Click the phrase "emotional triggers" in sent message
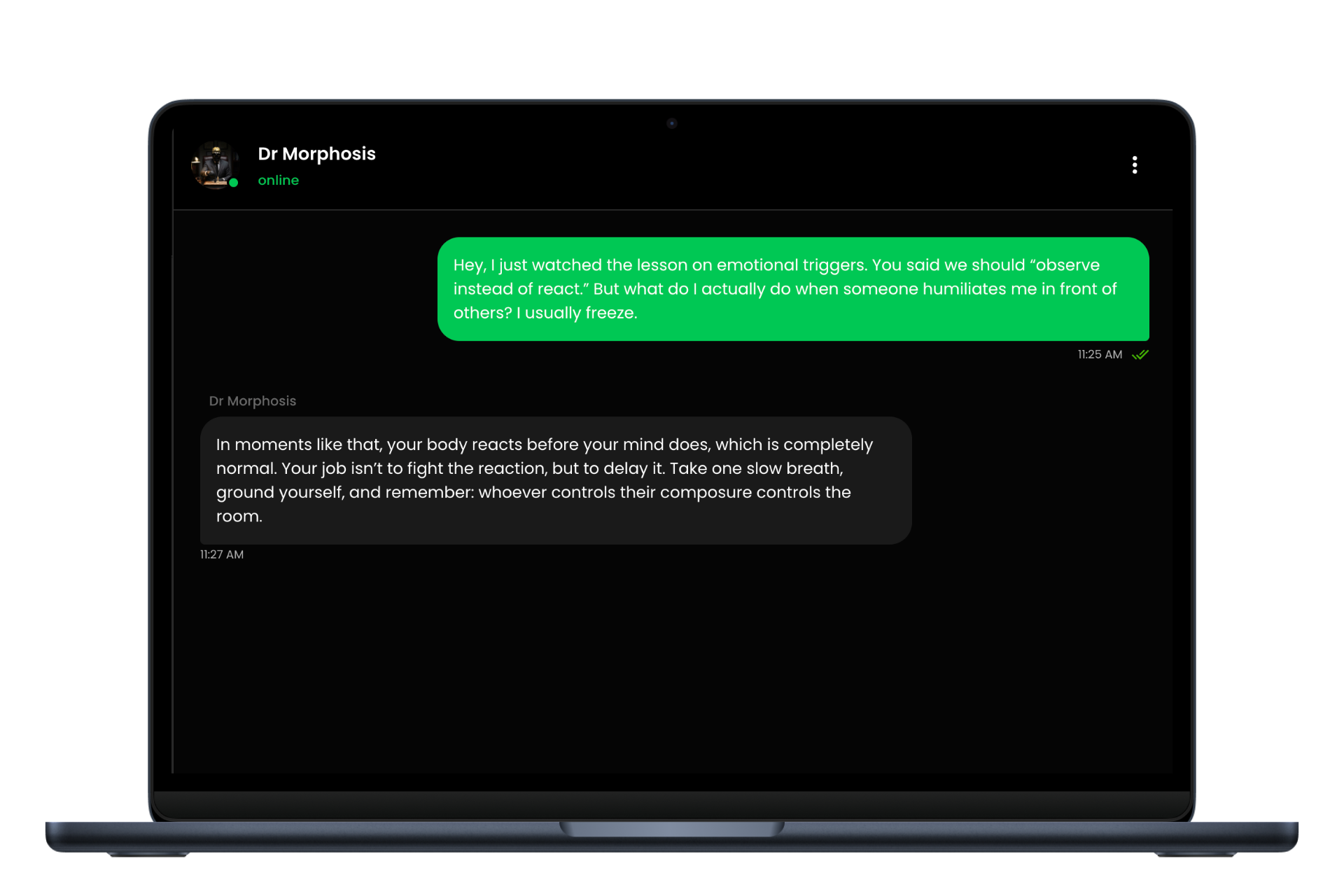 pyautogui.click(x=791, y=265)
